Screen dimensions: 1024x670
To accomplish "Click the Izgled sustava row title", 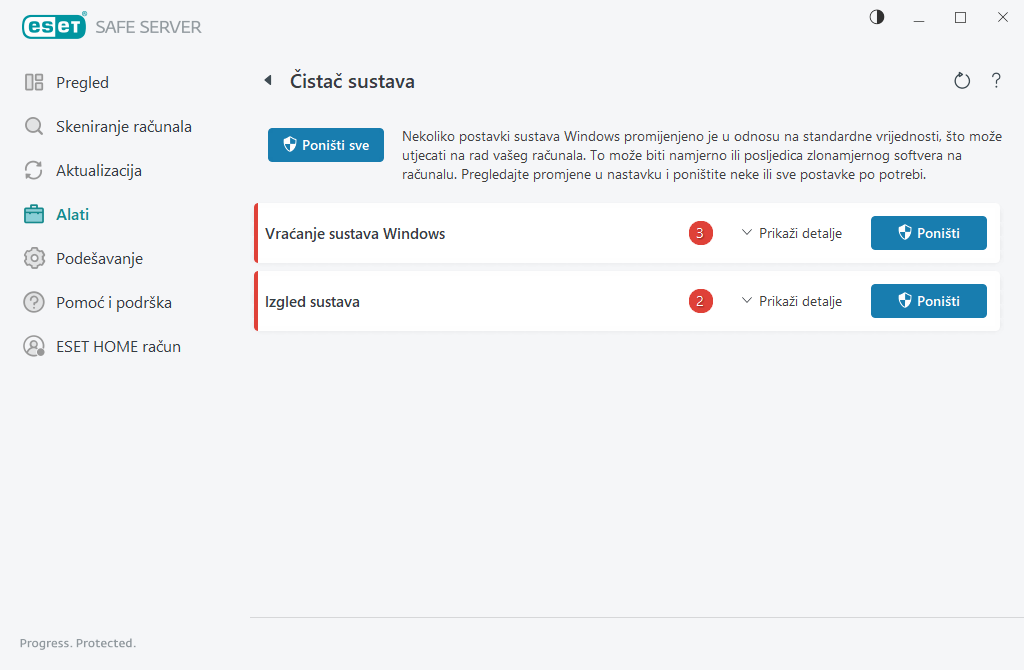I will point(312,302).
